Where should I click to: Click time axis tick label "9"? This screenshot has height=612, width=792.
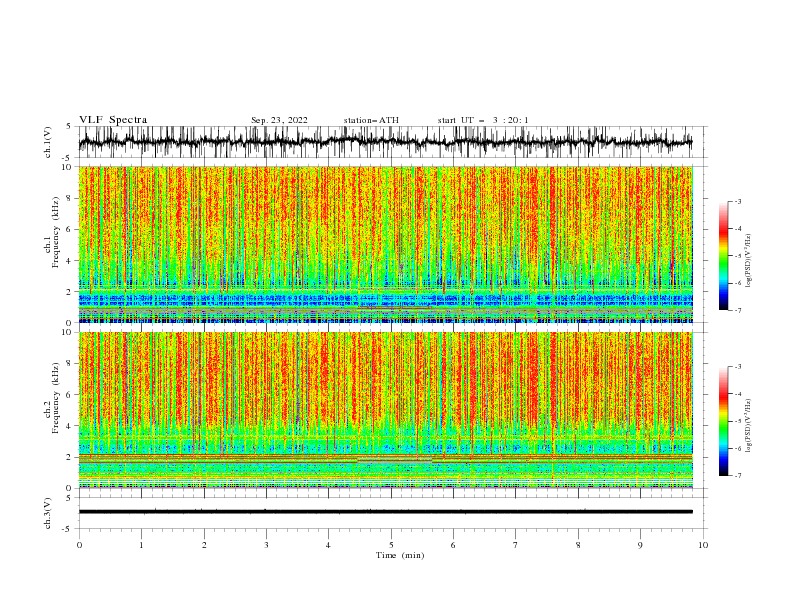pos(640,545)
